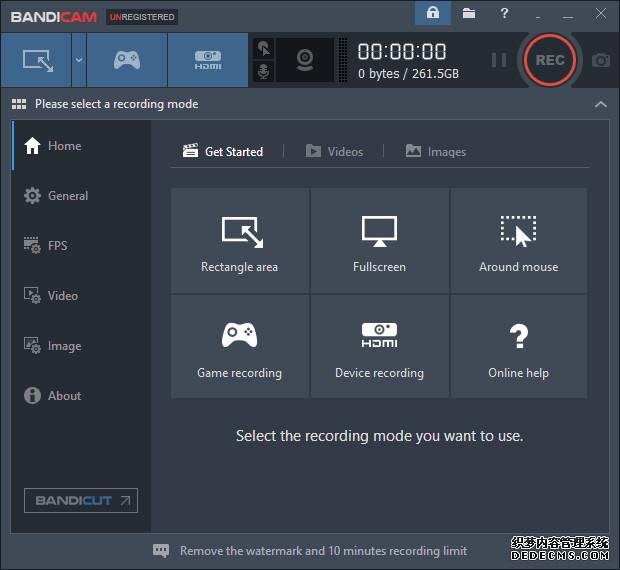Take screenshot with camera icon

pyautogui.click(x=601, y=60)
